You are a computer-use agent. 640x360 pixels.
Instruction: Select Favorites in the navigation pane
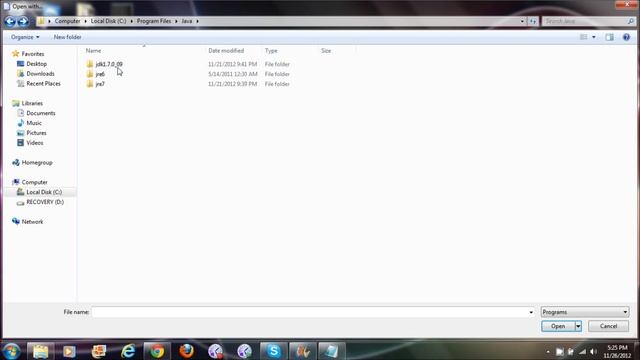33,54
